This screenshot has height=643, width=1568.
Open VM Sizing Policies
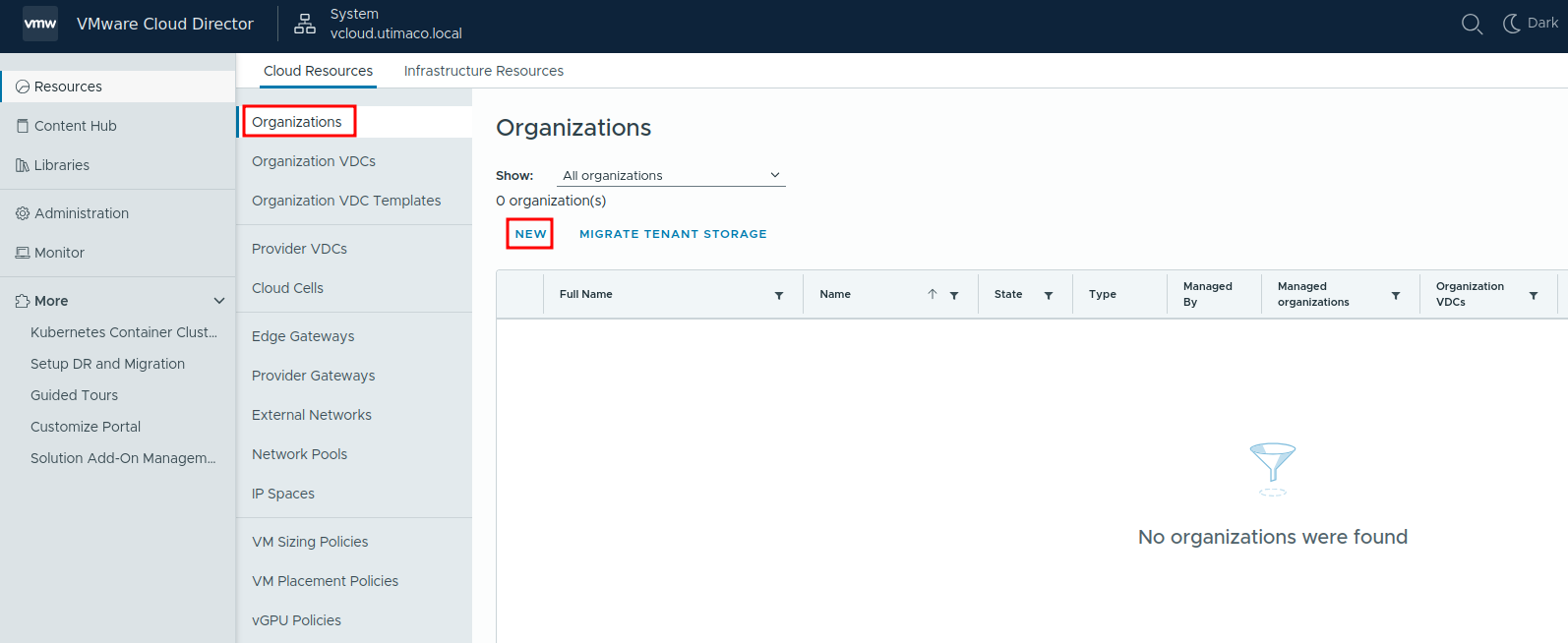(310, 542)
